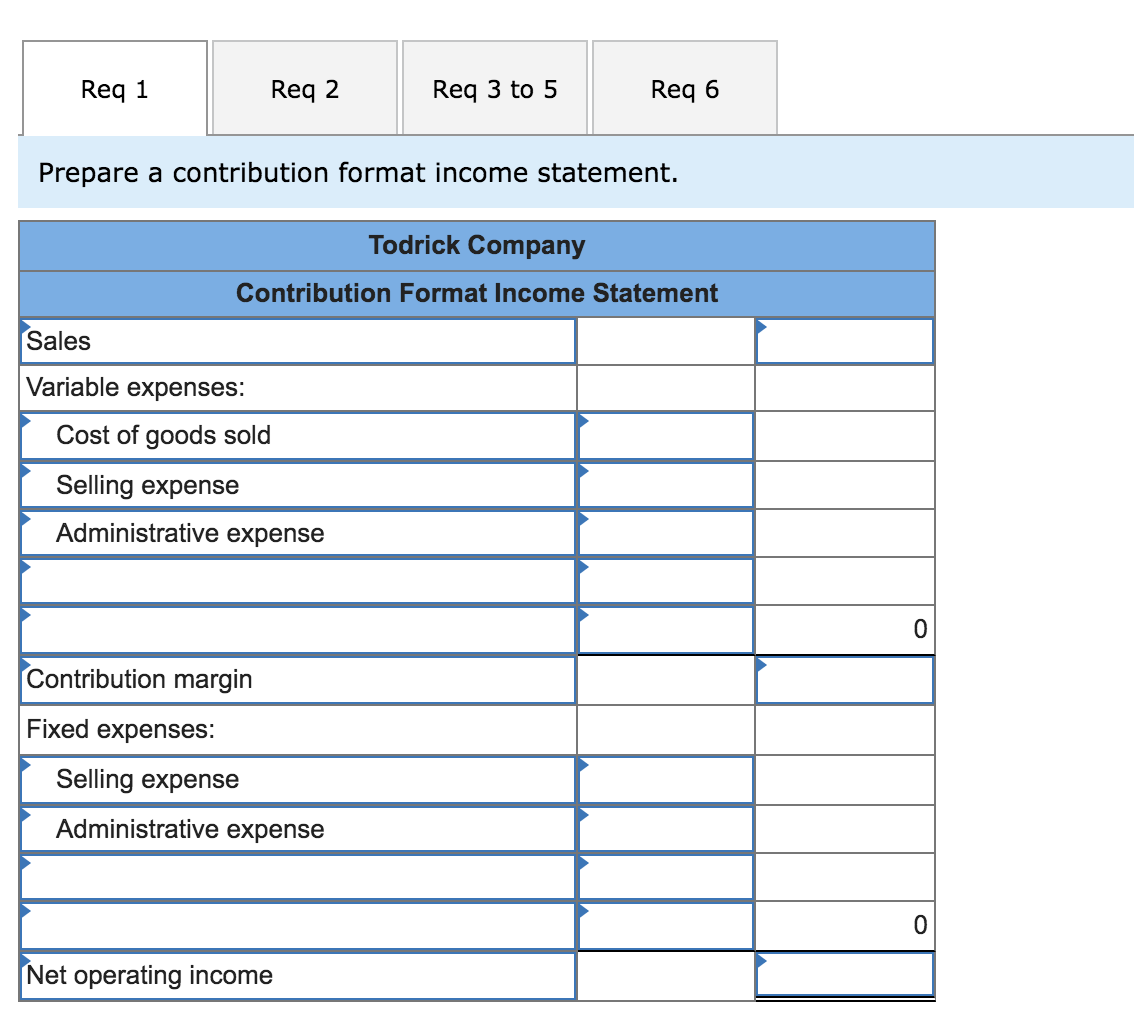This screenshot has height=1014, width=1134.
Task: Click the fixed expenses subtotal showing 0
Action: click(x=844, y=925)
